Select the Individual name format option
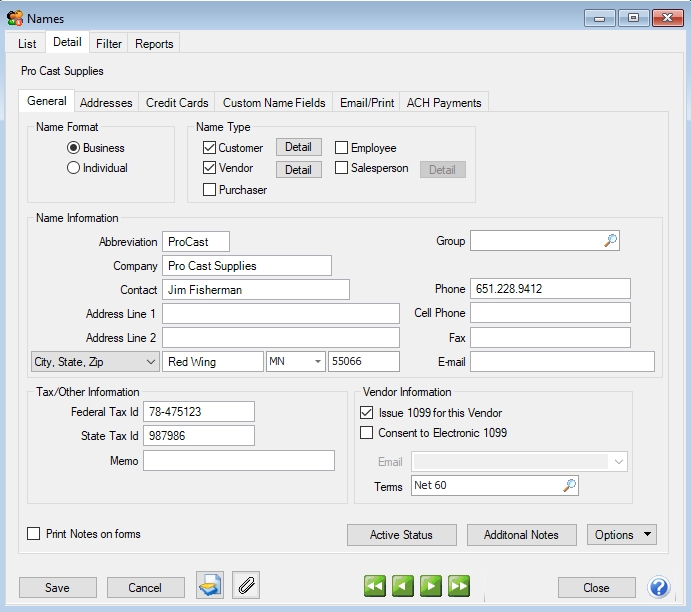 [73, 168]
